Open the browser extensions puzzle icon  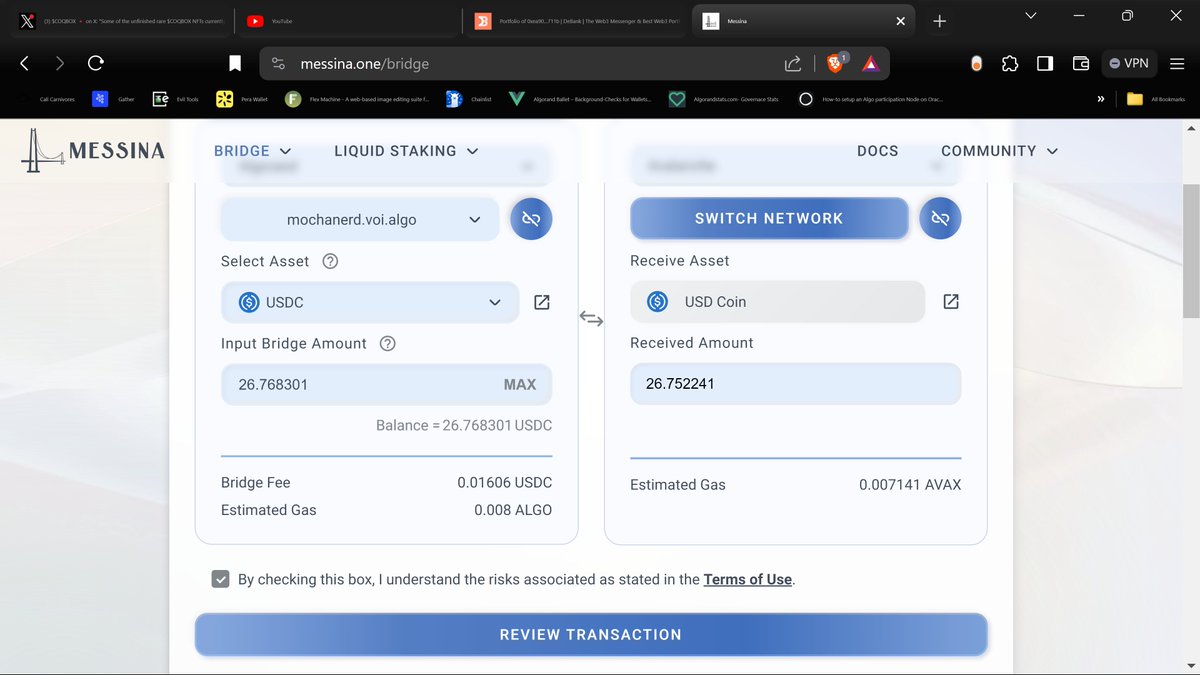pos(1010,63)
